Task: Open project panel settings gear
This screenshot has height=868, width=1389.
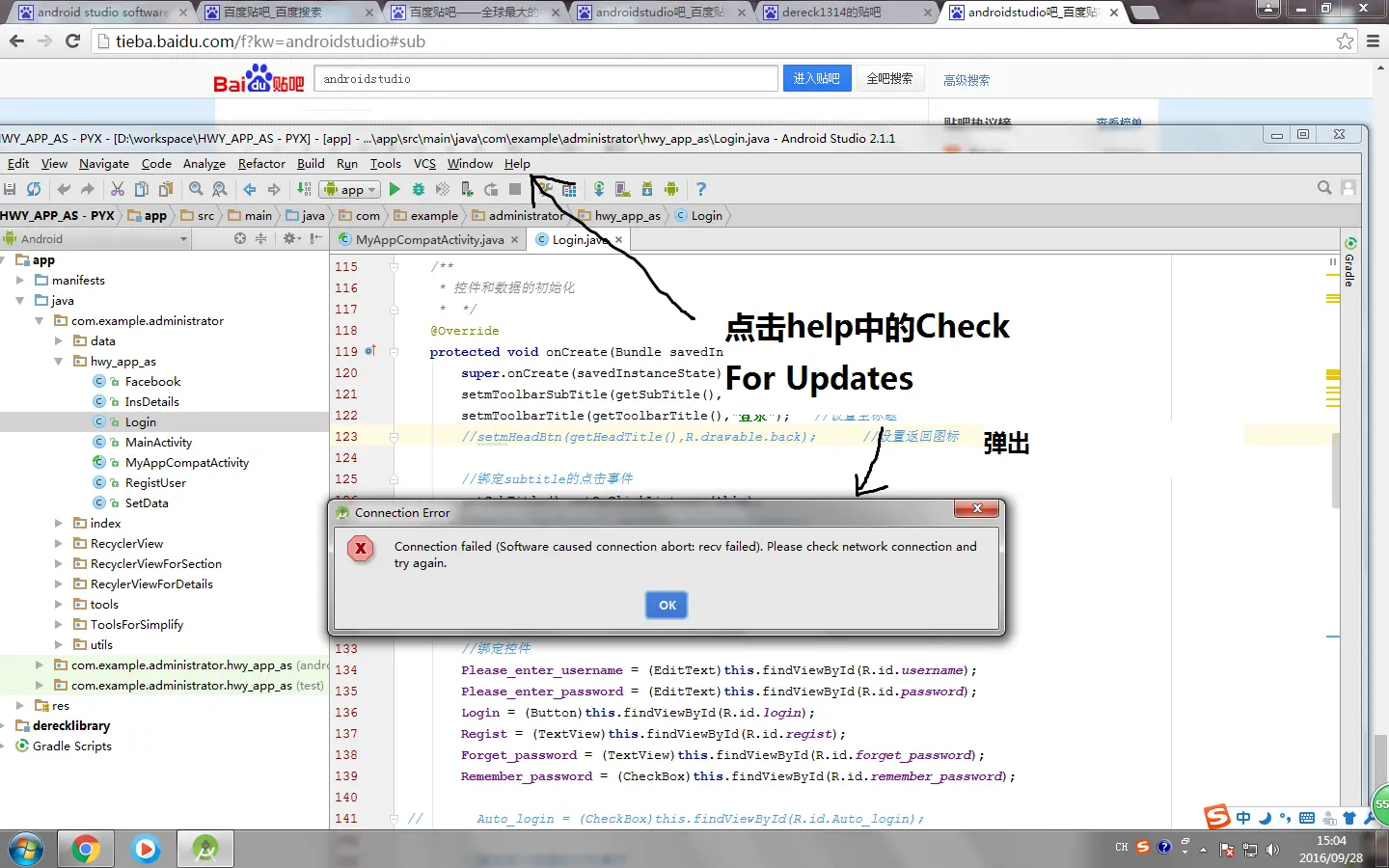Action: tap(291, 238)
